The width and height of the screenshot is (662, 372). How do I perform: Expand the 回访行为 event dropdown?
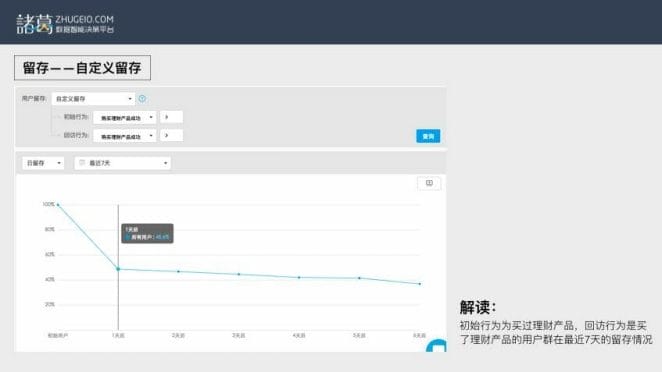[125, 136]
